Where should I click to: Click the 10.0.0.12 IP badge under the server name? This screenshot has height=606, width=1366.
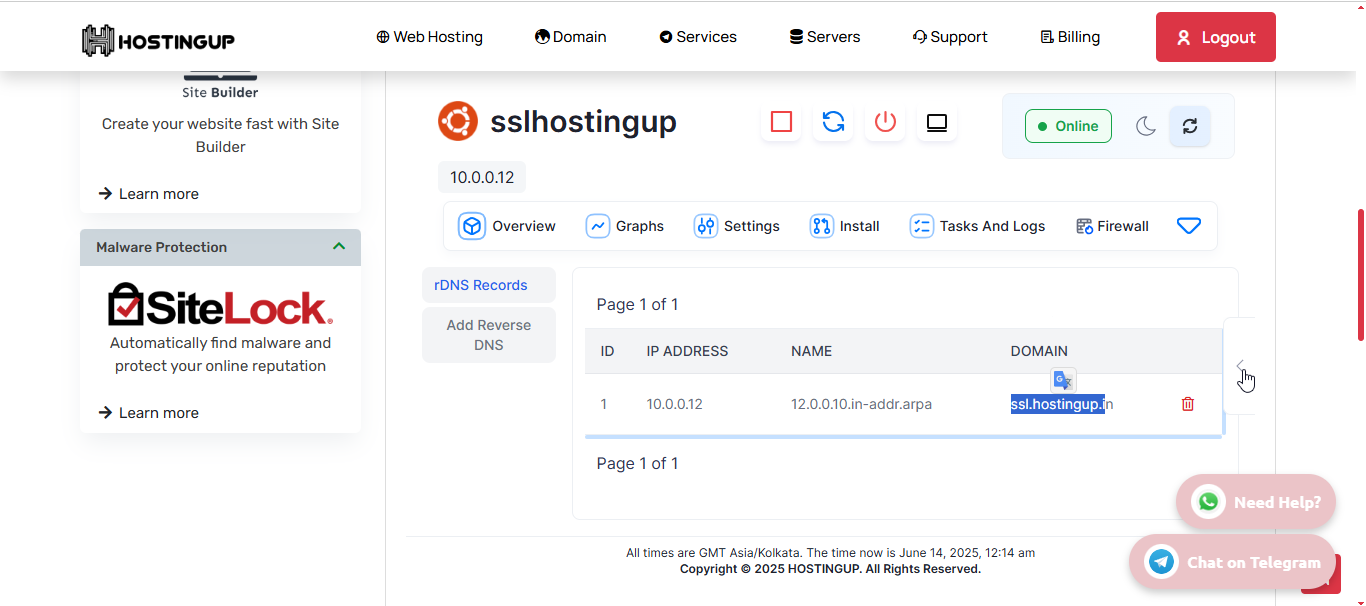pyautogui.click(x=482, y=177)
